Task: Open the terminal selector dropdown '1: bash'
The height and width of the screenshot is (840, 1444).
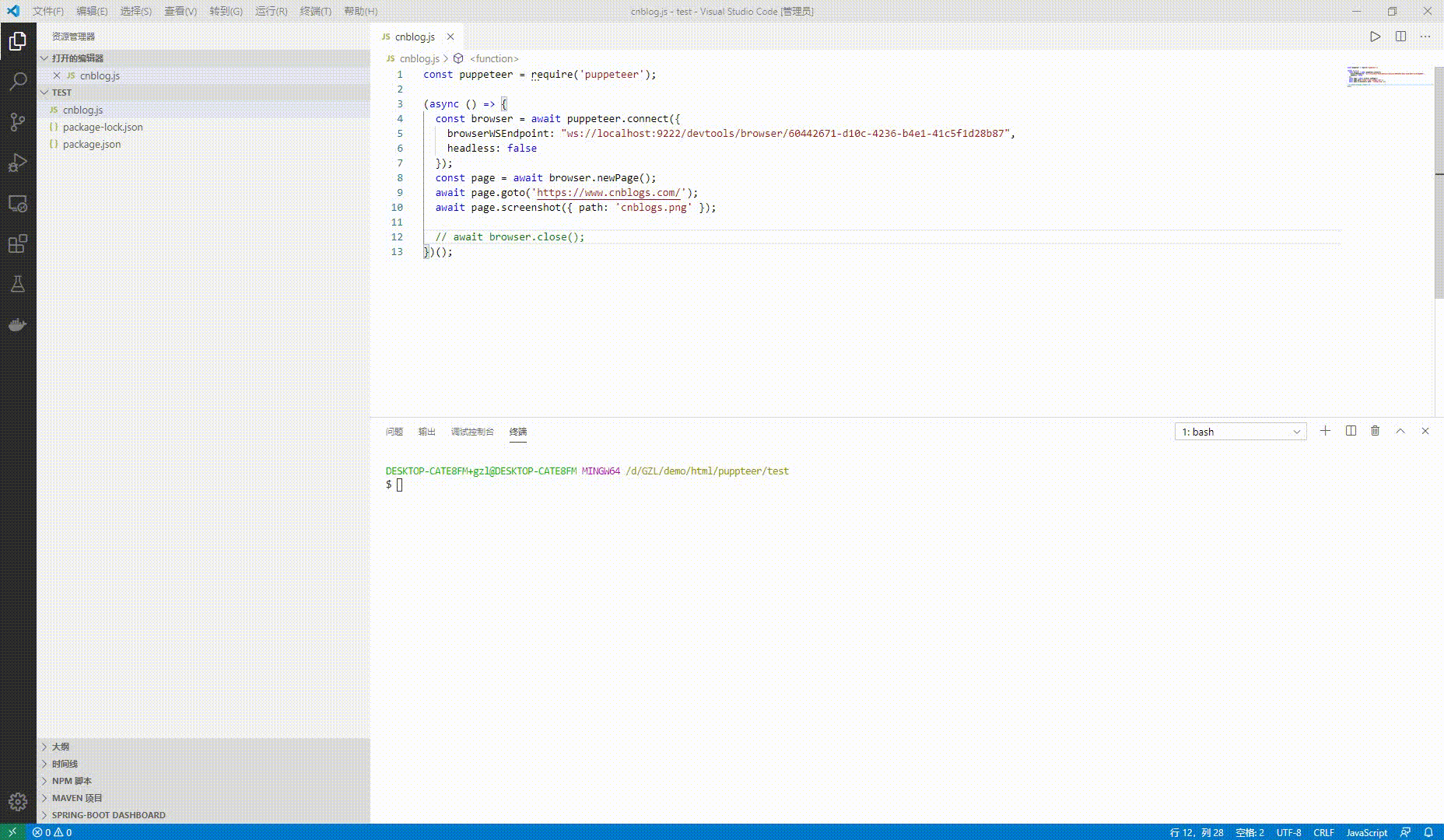Action: pos(1241,432)
